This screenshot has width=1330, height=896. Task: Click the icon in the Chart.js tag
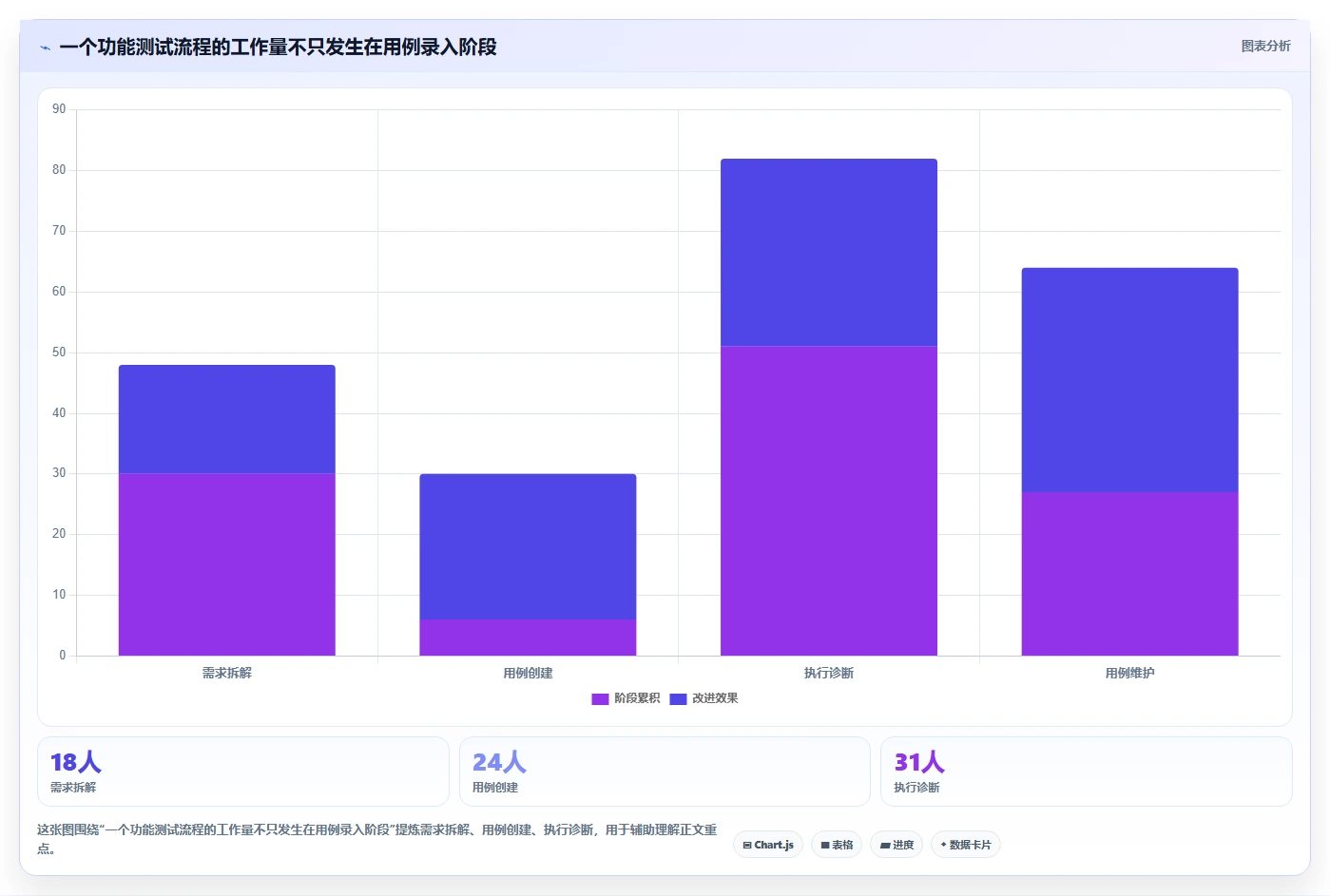pos(747,845)
